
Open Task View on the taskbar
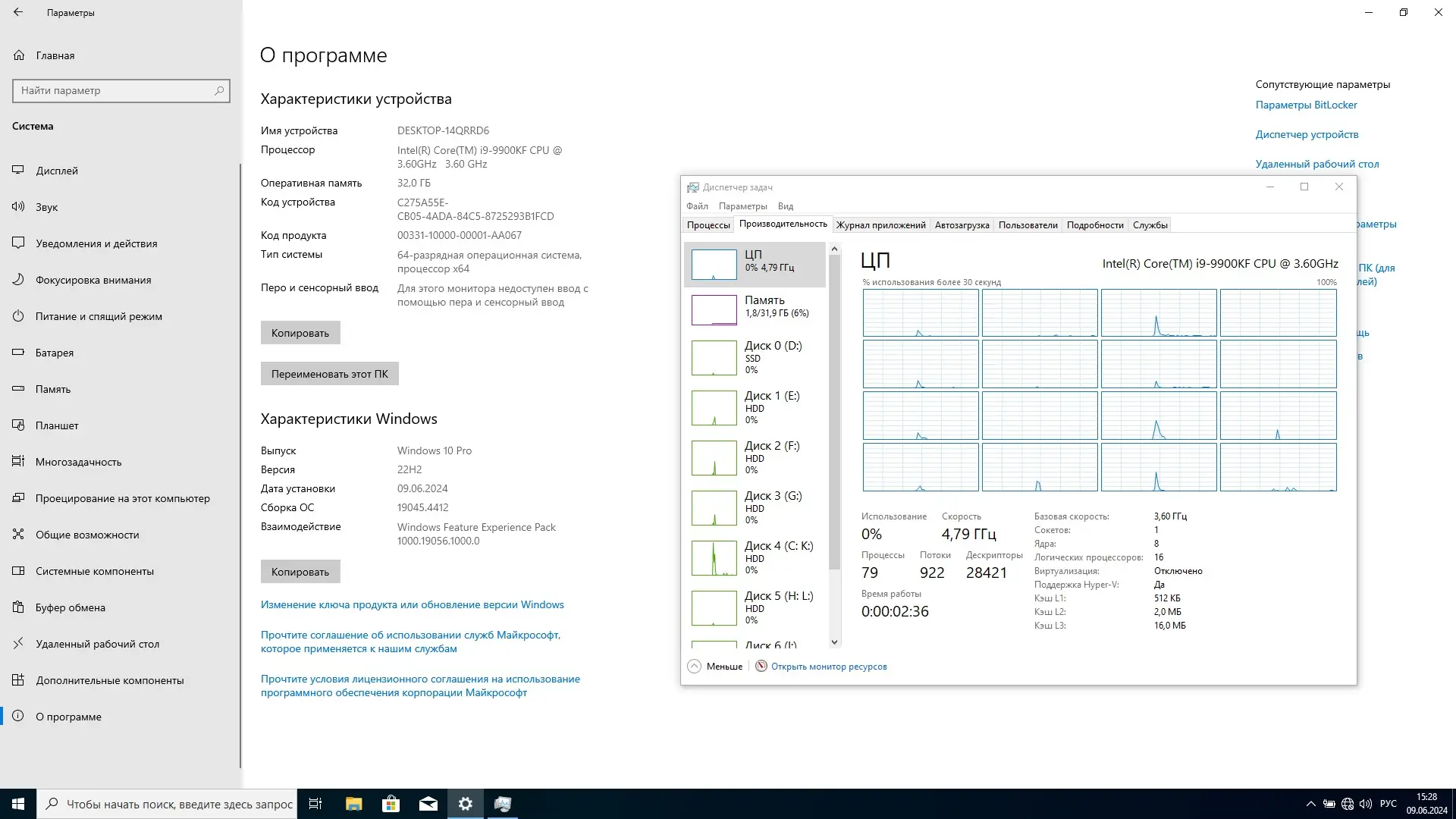315,803
